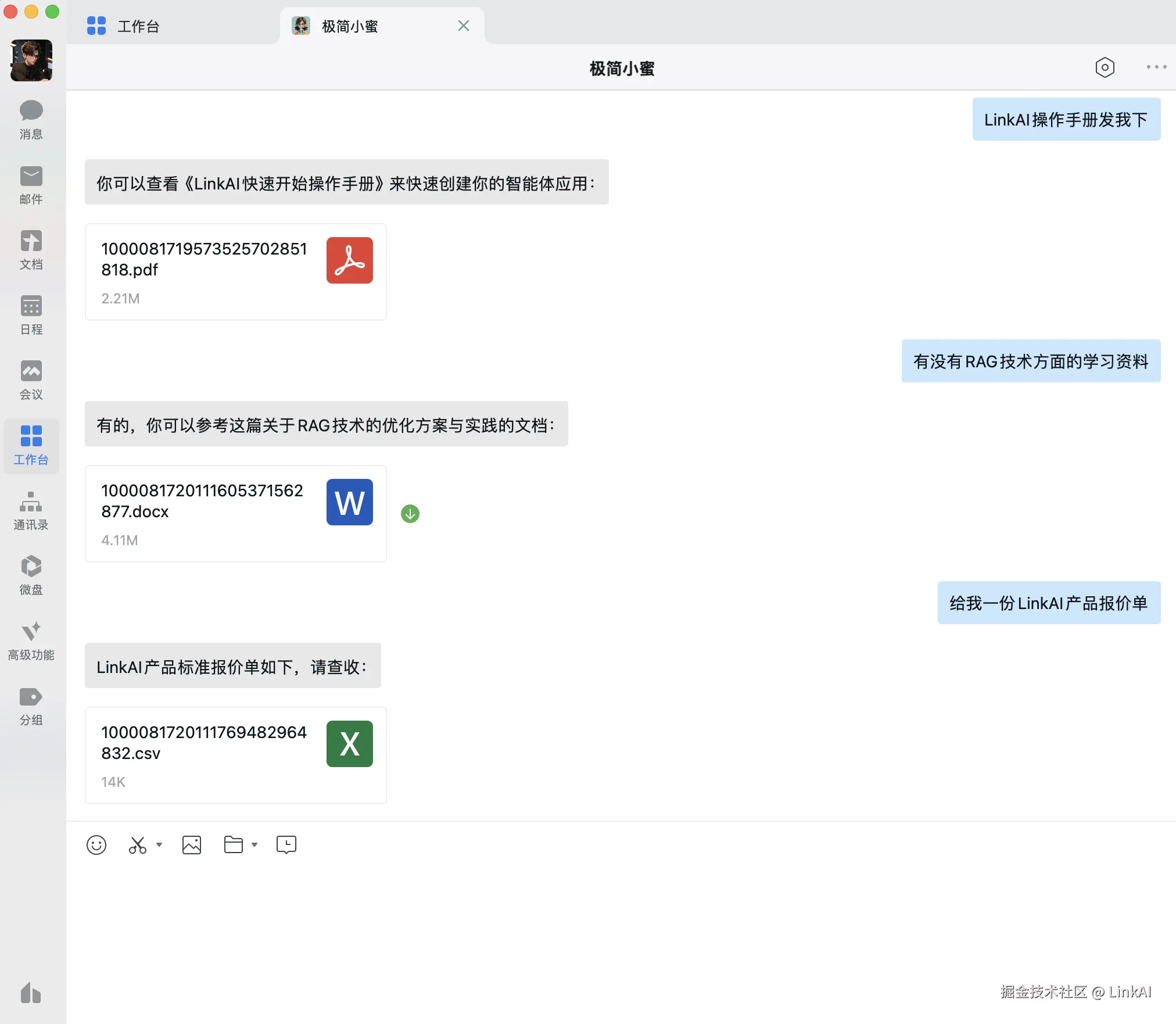The width and height of the screenshot is (1176, 1024).
Task: Open the 邮件 mail sidebar icon
Action: tap(31, 185)
